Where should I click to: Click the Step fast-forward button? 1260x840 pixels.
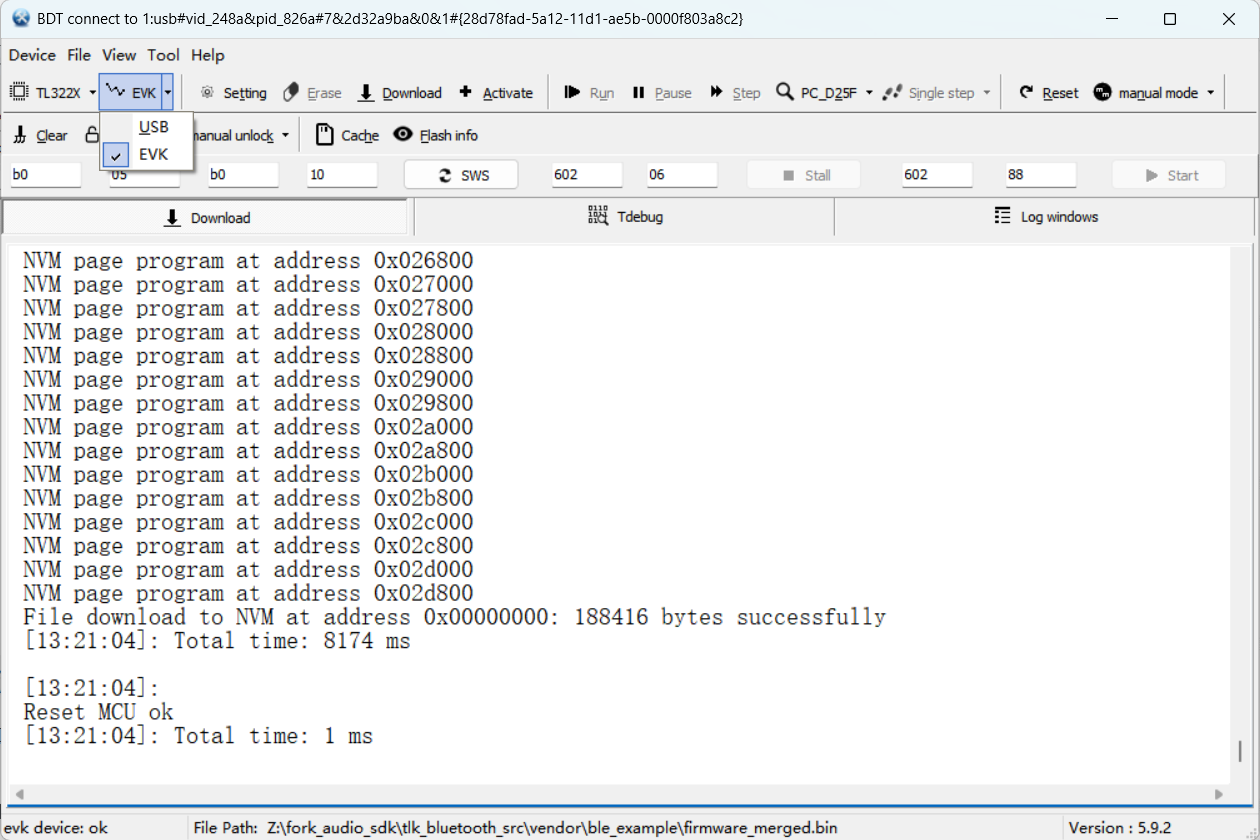point(735,93)
